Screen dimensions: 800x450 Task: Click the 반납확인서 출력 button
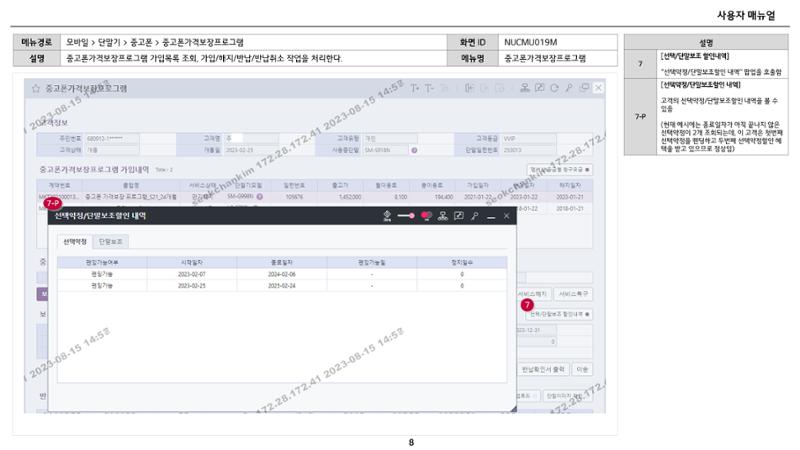pos(543,369)
